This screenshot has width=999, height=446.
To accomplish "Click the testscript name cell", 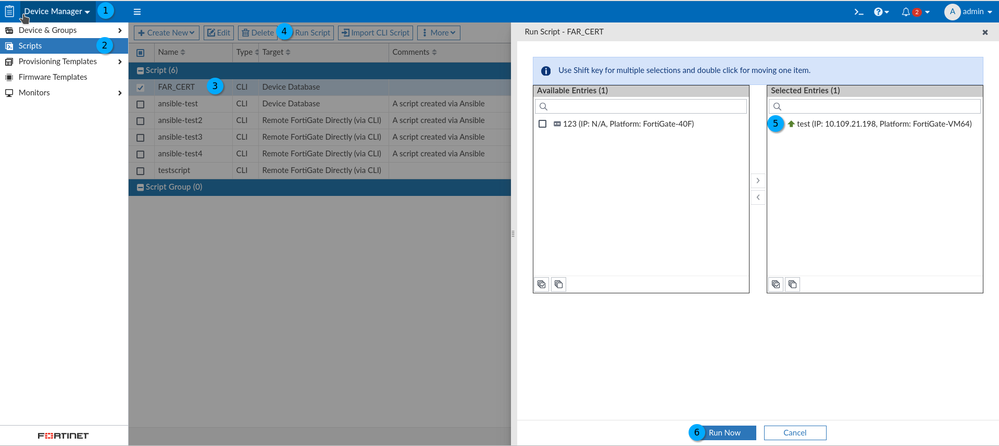I will click(x=174, y=171).
